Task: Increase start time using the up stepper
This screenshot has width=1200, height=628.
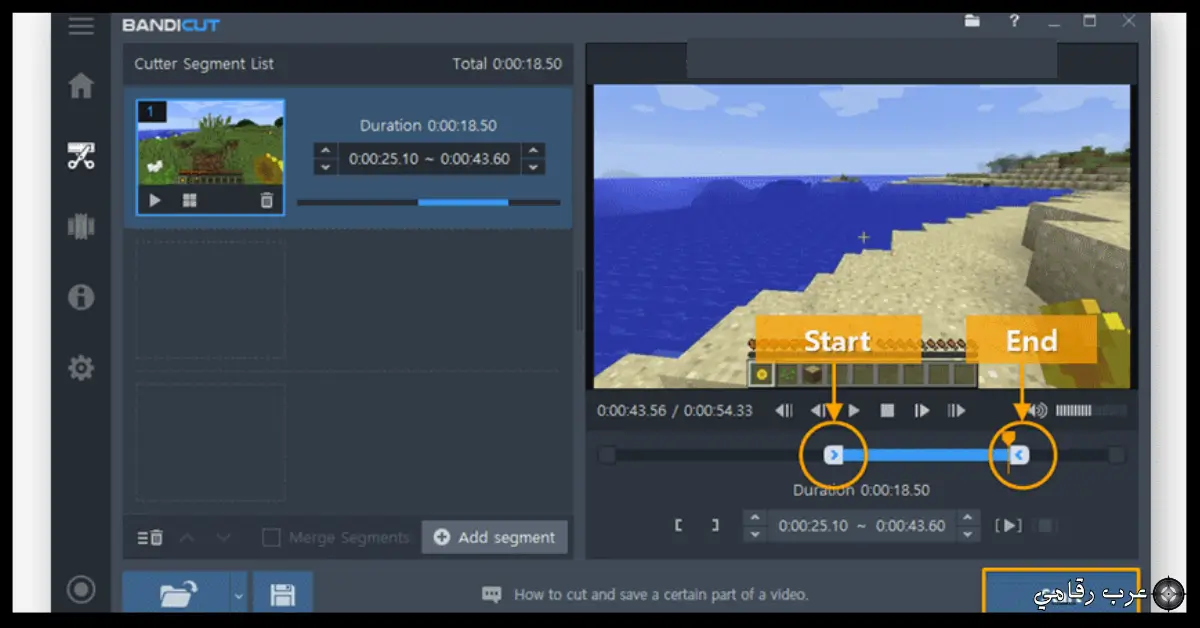Action: tap(753, 518)
